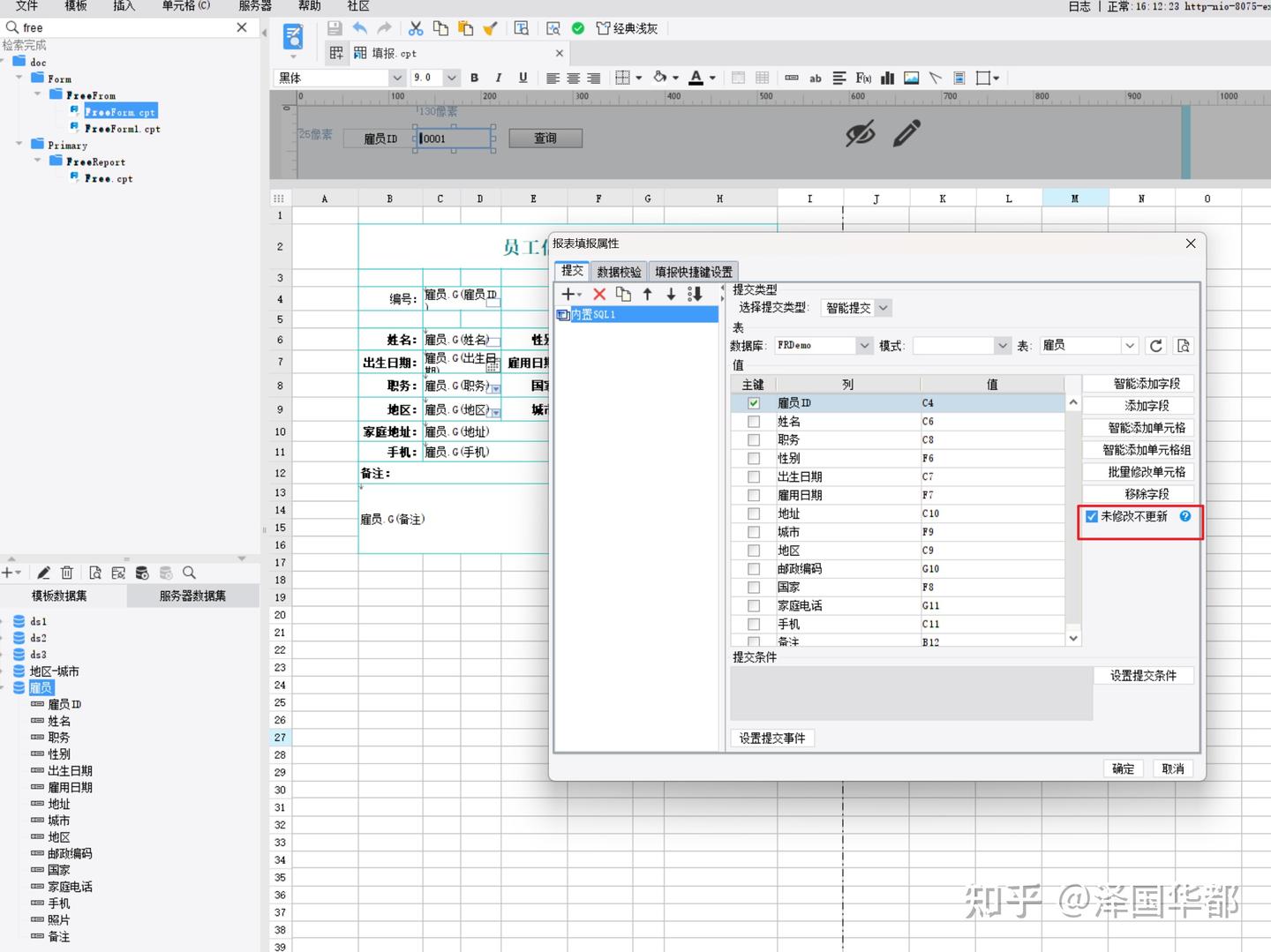Click the pencil edit icon in dataset panel
This screenshot has width=1271, height=952.
(x=43, y=573)
